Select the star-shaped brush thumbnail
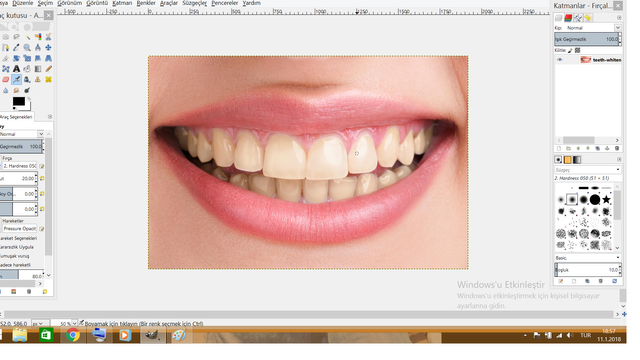This screenshot has width=640, height=360. 606,200
